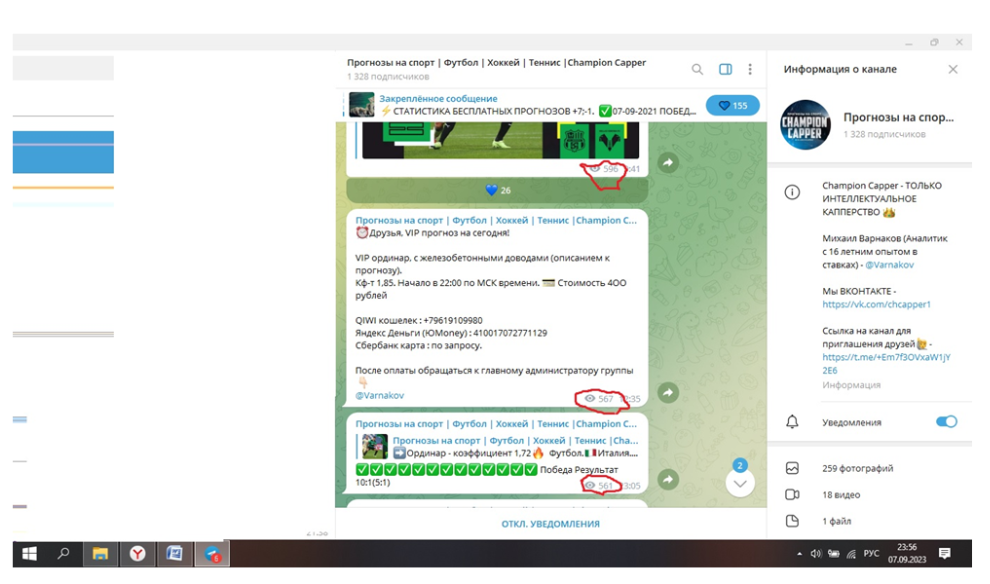990x584 pixels.
Task: Open the volume control in tray
Action: [816, 554]
